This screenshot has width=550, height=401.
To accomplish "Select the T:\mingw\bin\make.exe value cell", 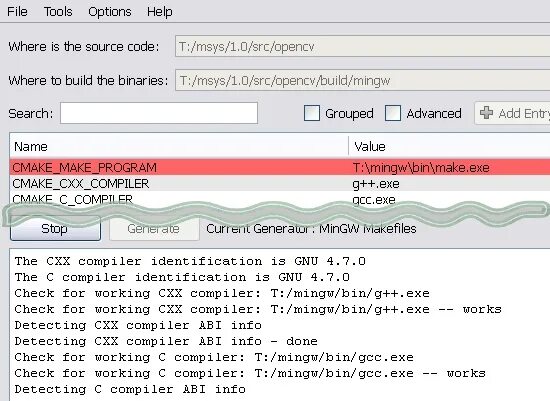I will (x=421, y=167).
